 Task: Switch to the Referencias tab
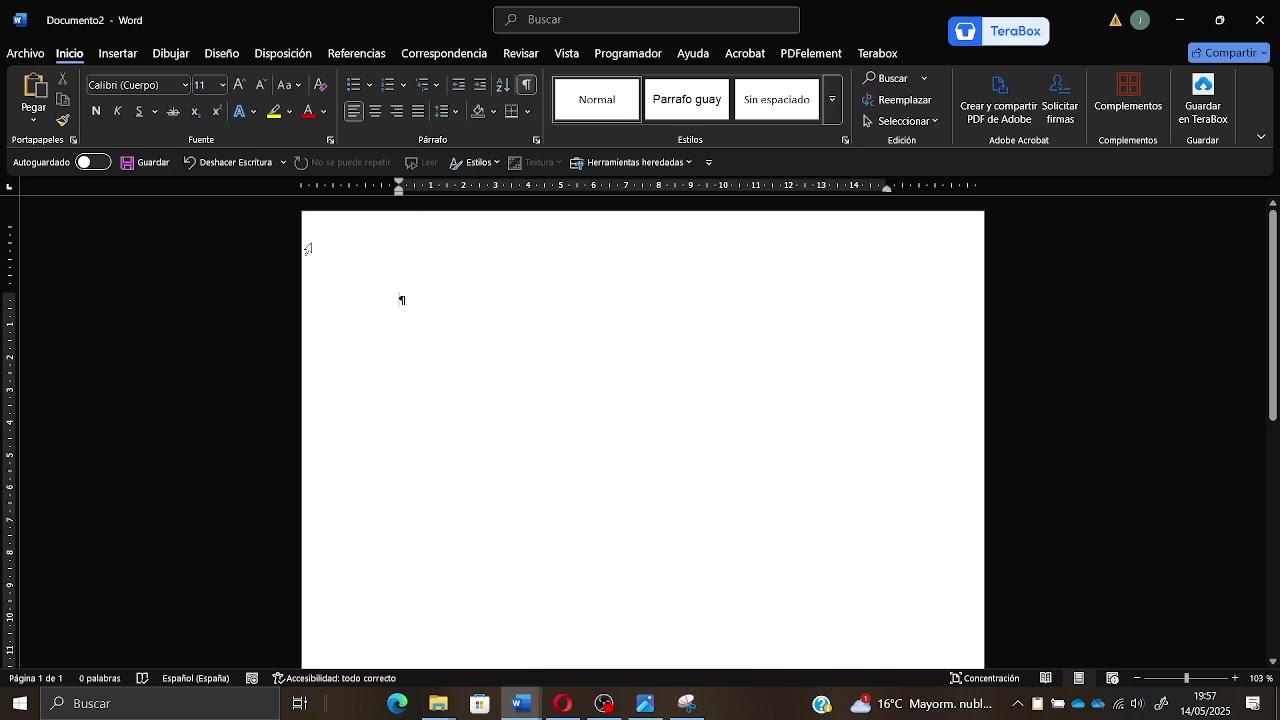(356, 53)
